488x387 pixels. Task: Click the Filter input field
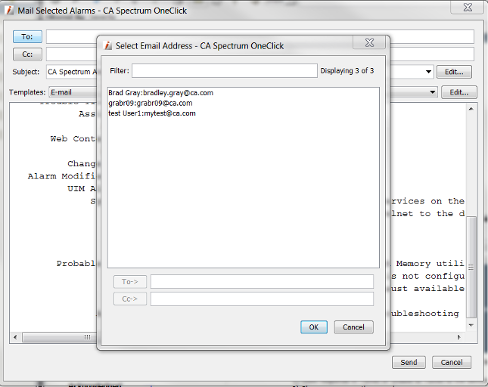point(225,71)
